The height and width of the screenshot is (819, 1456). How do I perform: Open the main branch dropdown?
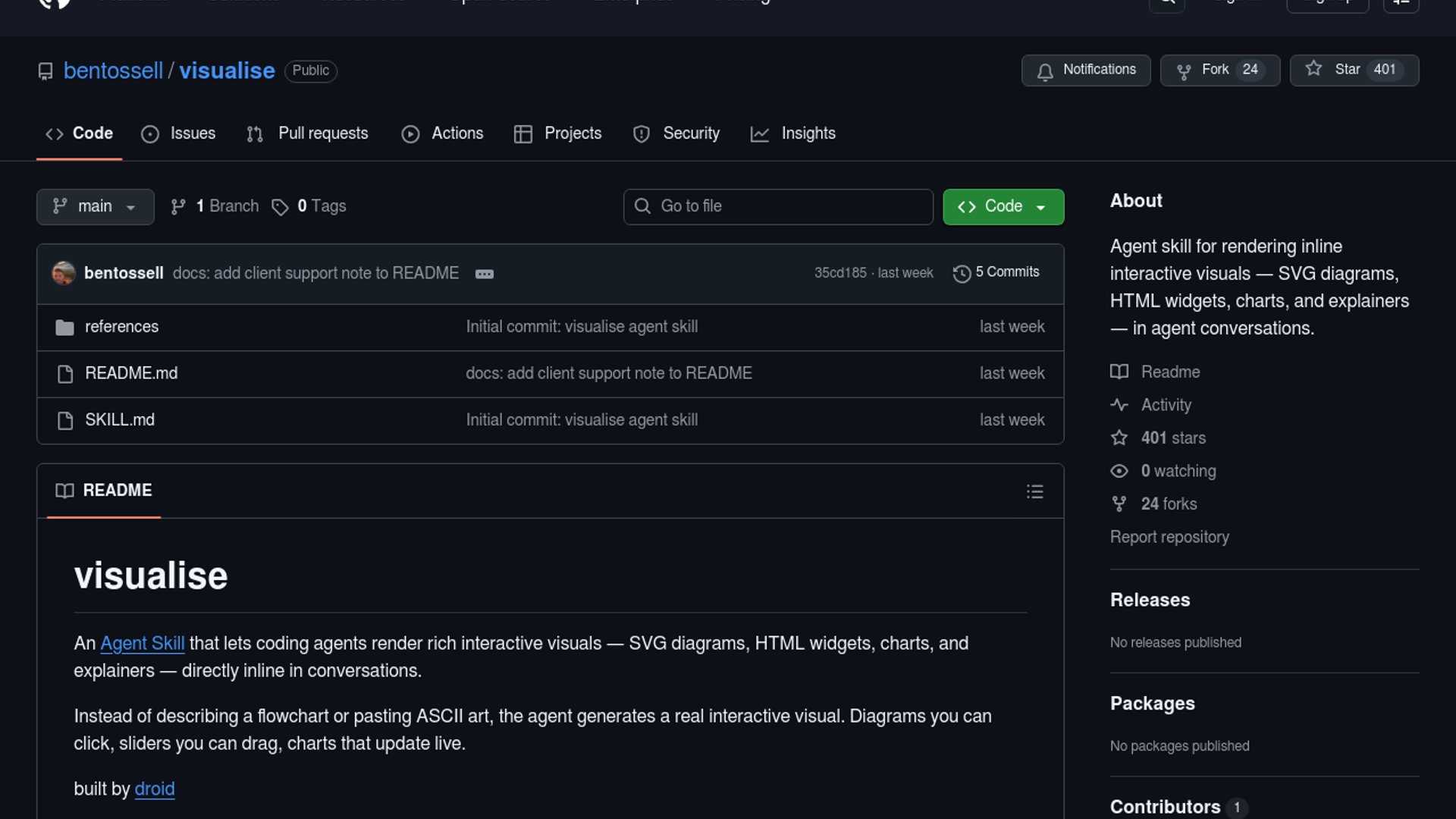(x=95, y=206)
